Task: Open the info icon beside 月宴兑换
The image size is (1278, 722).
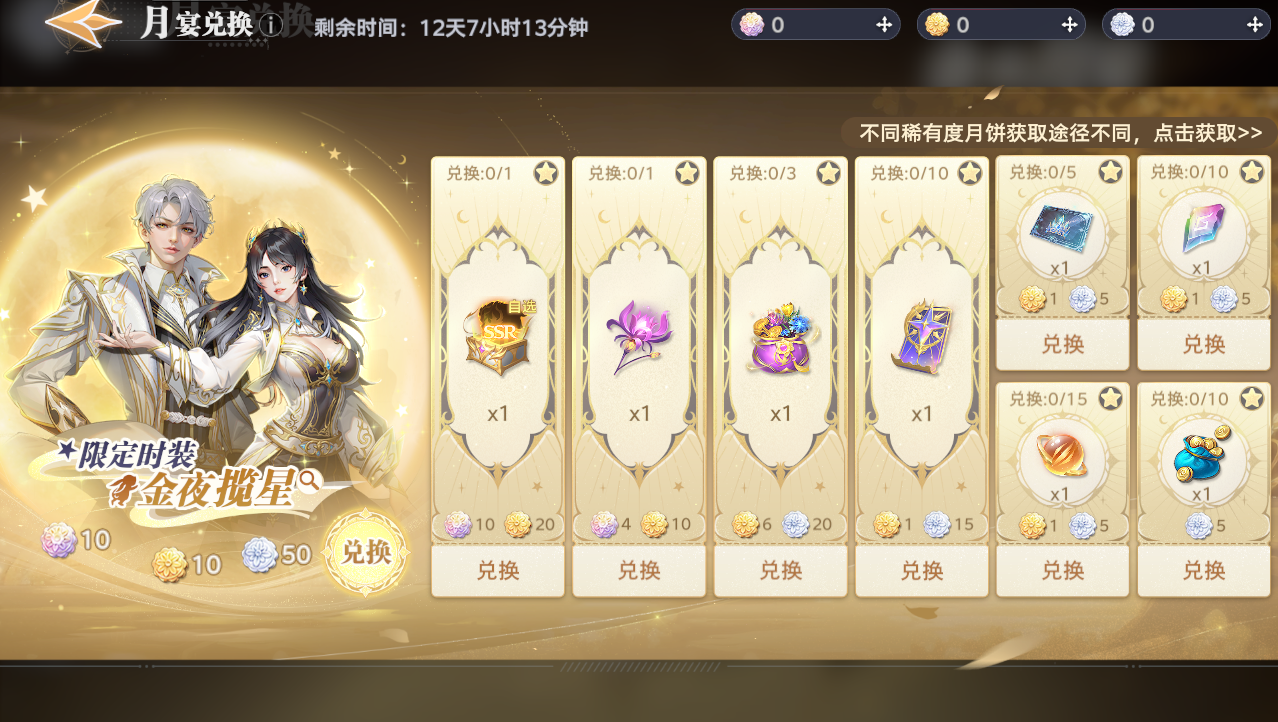Action: click(270, 24)
